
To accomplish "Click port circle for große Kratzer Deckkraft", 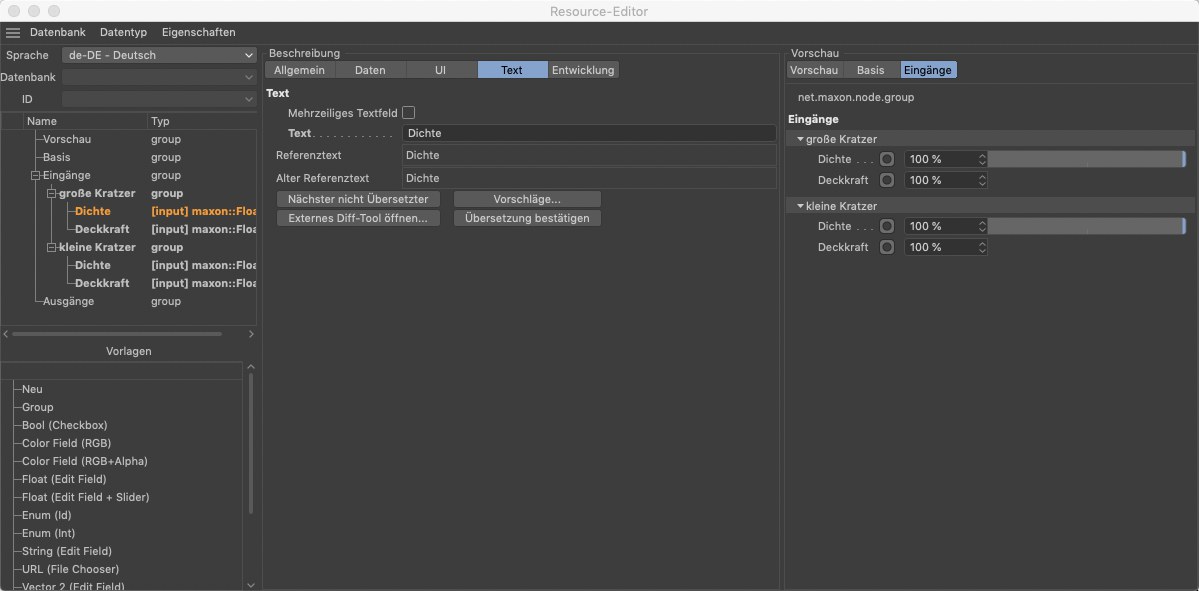I will coord(887,180).
